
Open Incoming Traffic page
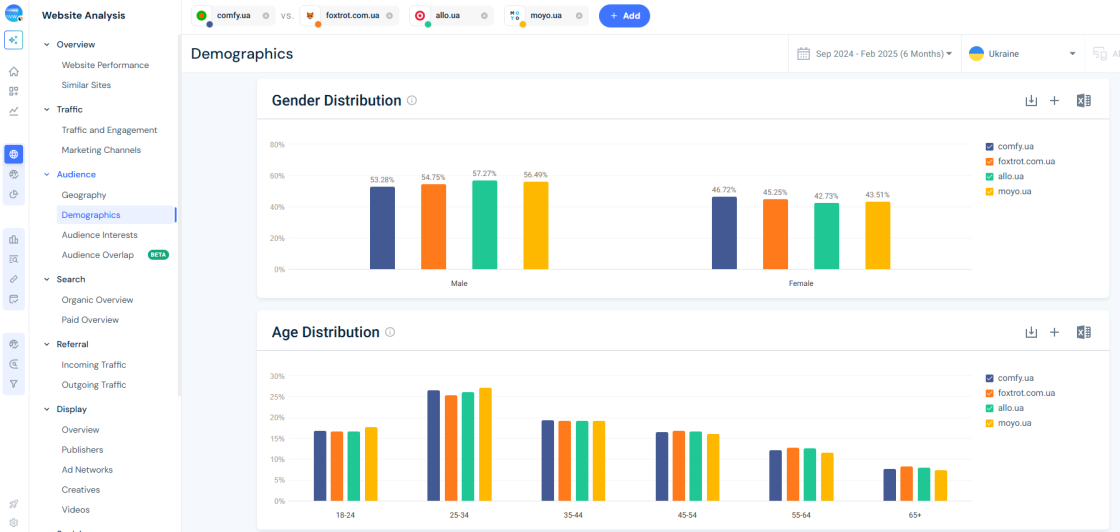point(94,365)
